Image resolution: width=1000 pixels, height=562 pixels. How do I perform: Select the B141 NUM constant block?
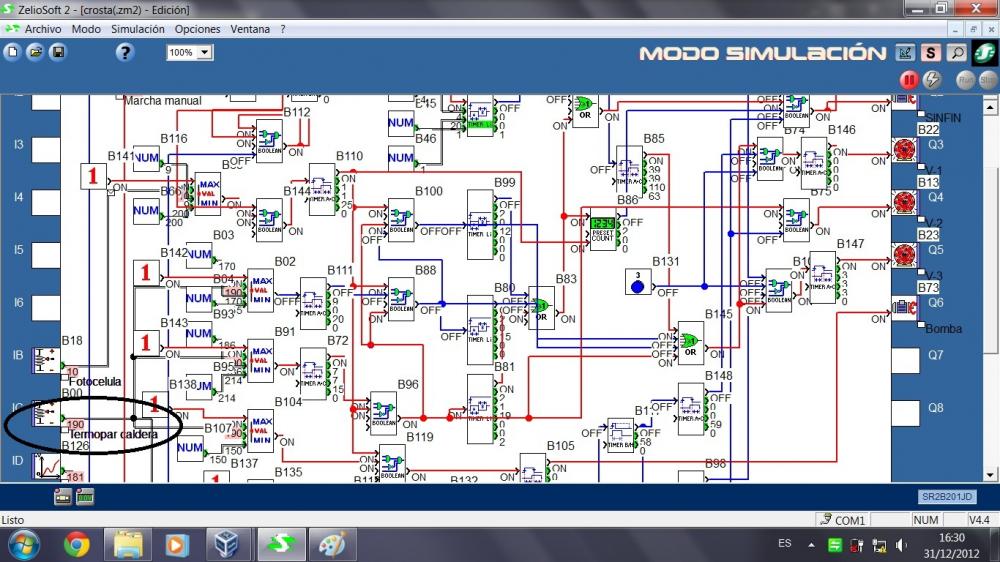pyautogui.click(x=146, y=158)
